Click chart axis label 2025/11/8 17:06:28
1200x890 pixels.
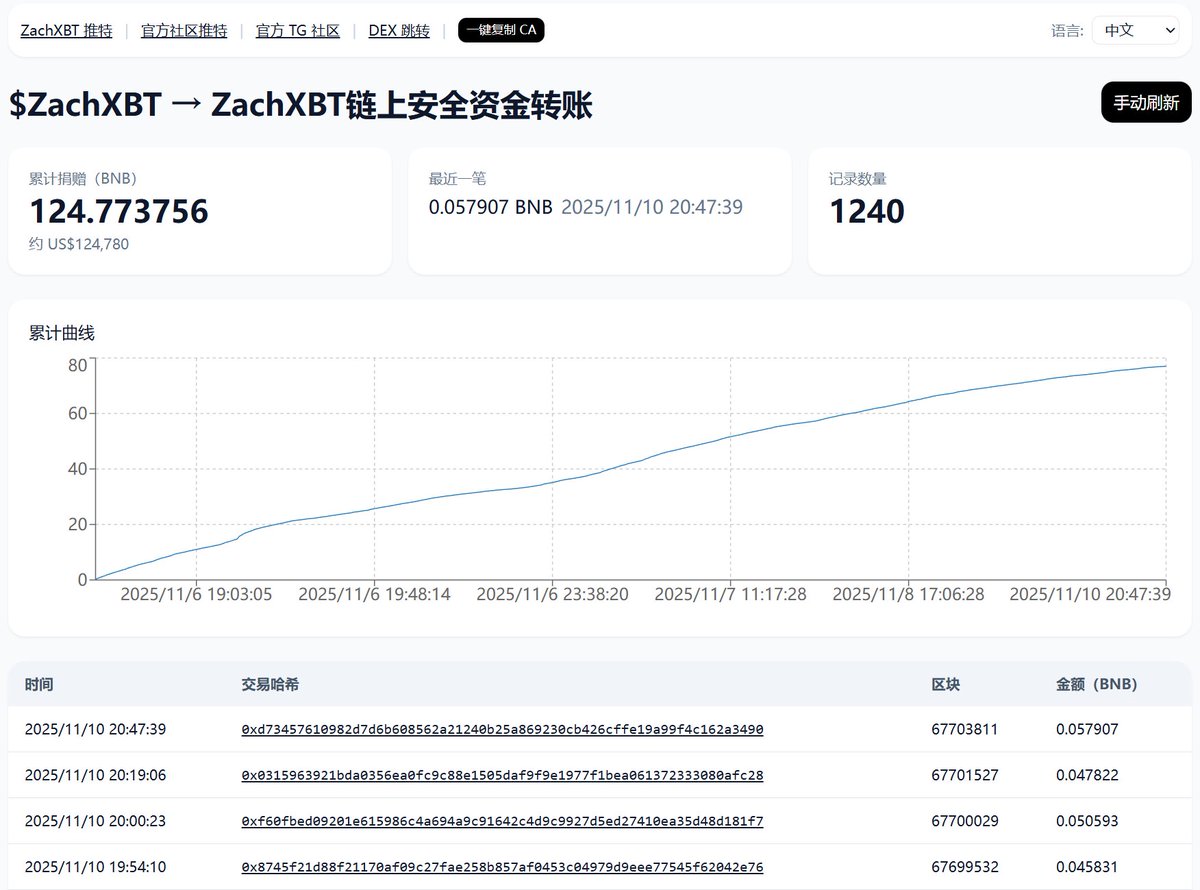click(x=908, y=594)
